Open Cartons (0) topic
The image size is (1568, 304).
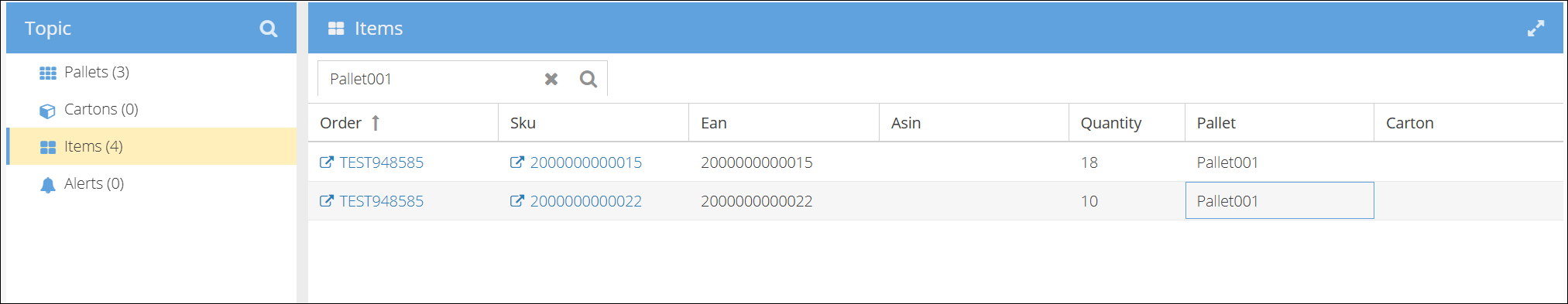[152, 109]
